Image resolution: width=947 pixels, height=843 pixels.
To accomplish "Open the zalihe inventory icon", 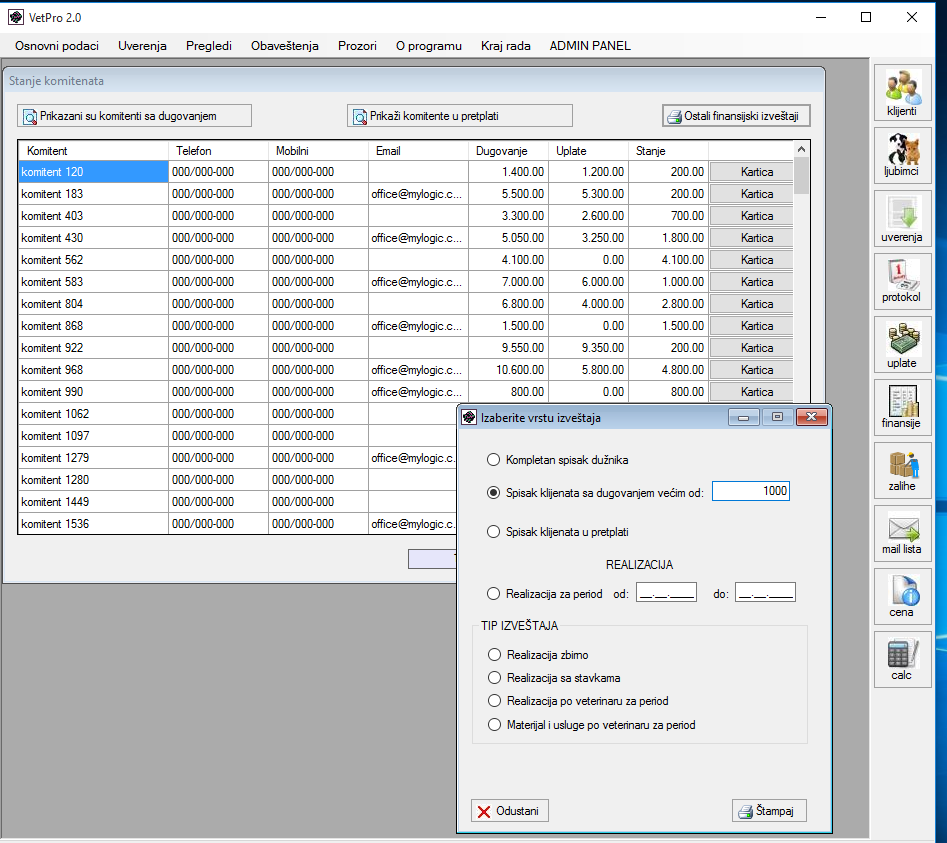I will point(901,470).
